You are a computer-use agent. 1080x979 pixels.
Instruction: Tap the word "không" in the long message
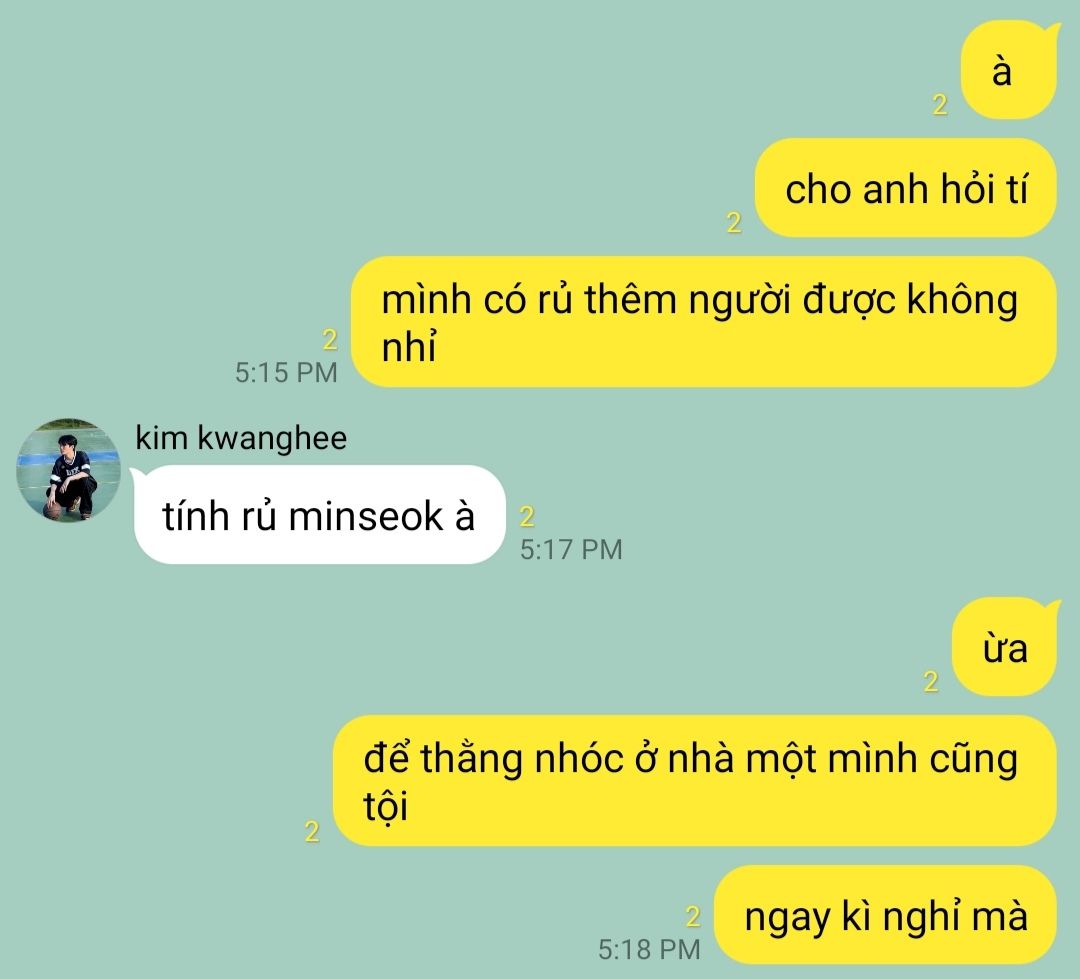tap(962, 300)
